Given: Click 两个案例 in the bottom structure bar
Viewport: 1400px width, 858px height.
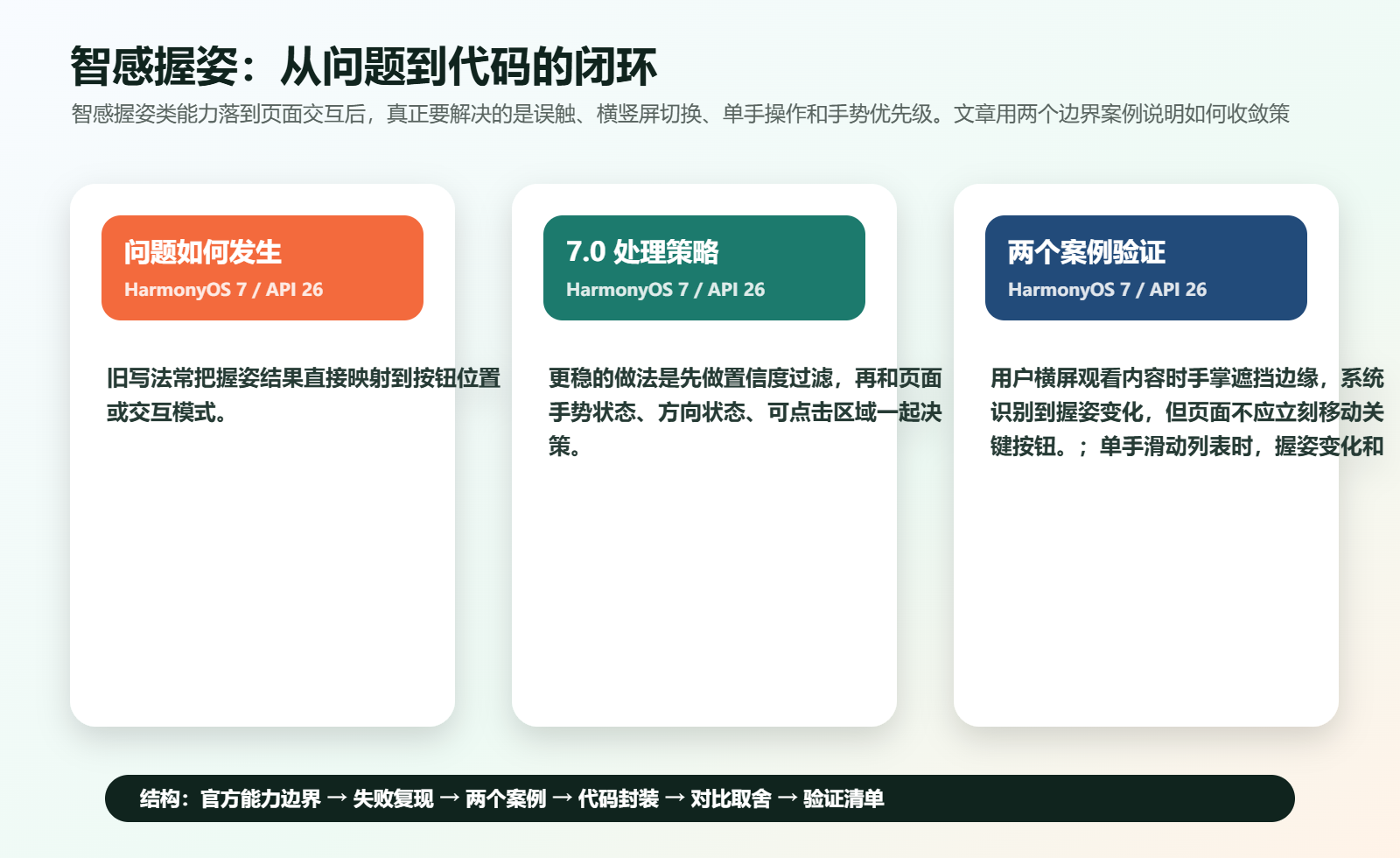Looking at the screenshot, I should click(506, 798).
